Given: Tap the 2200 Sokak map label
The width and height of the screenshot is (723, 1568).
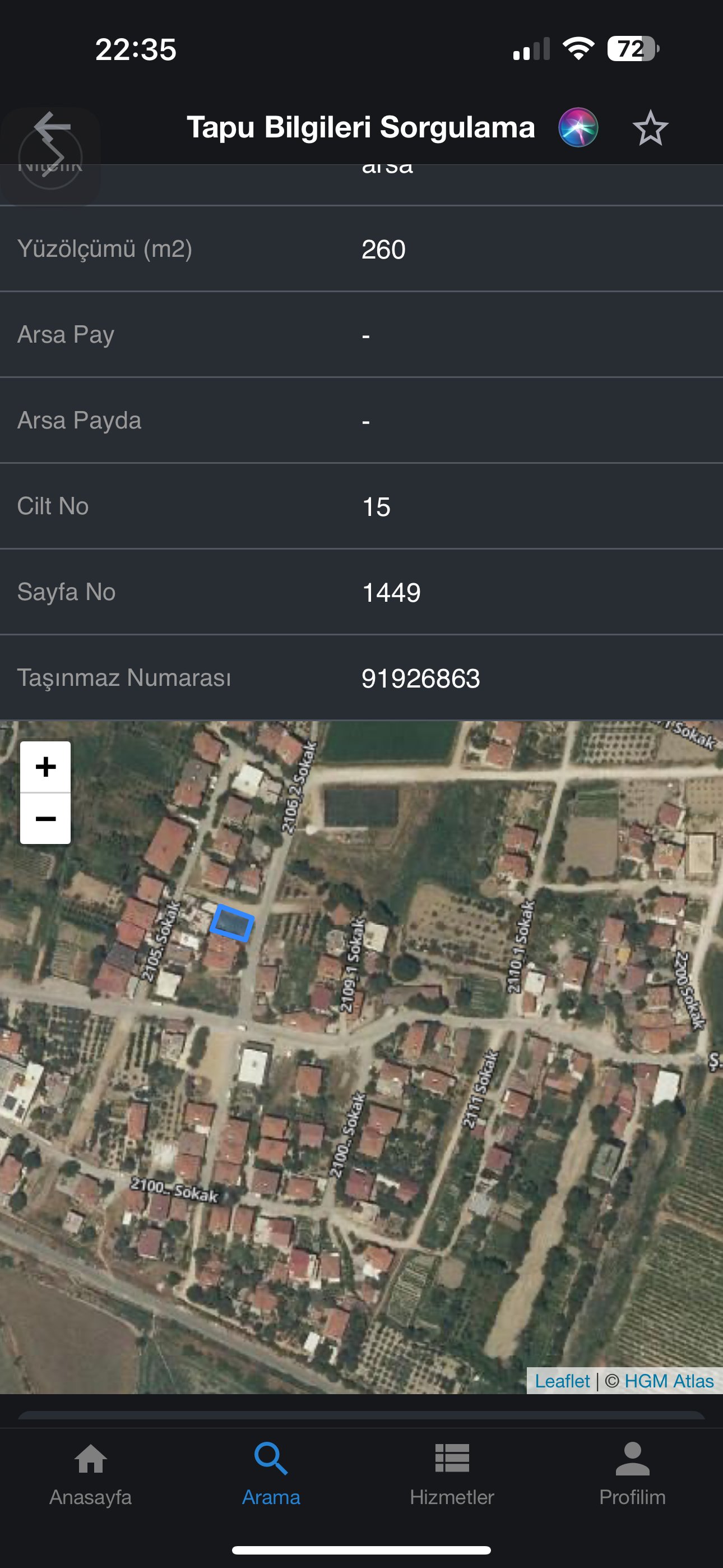Looking at the screenshot, I should click(689, 991).
